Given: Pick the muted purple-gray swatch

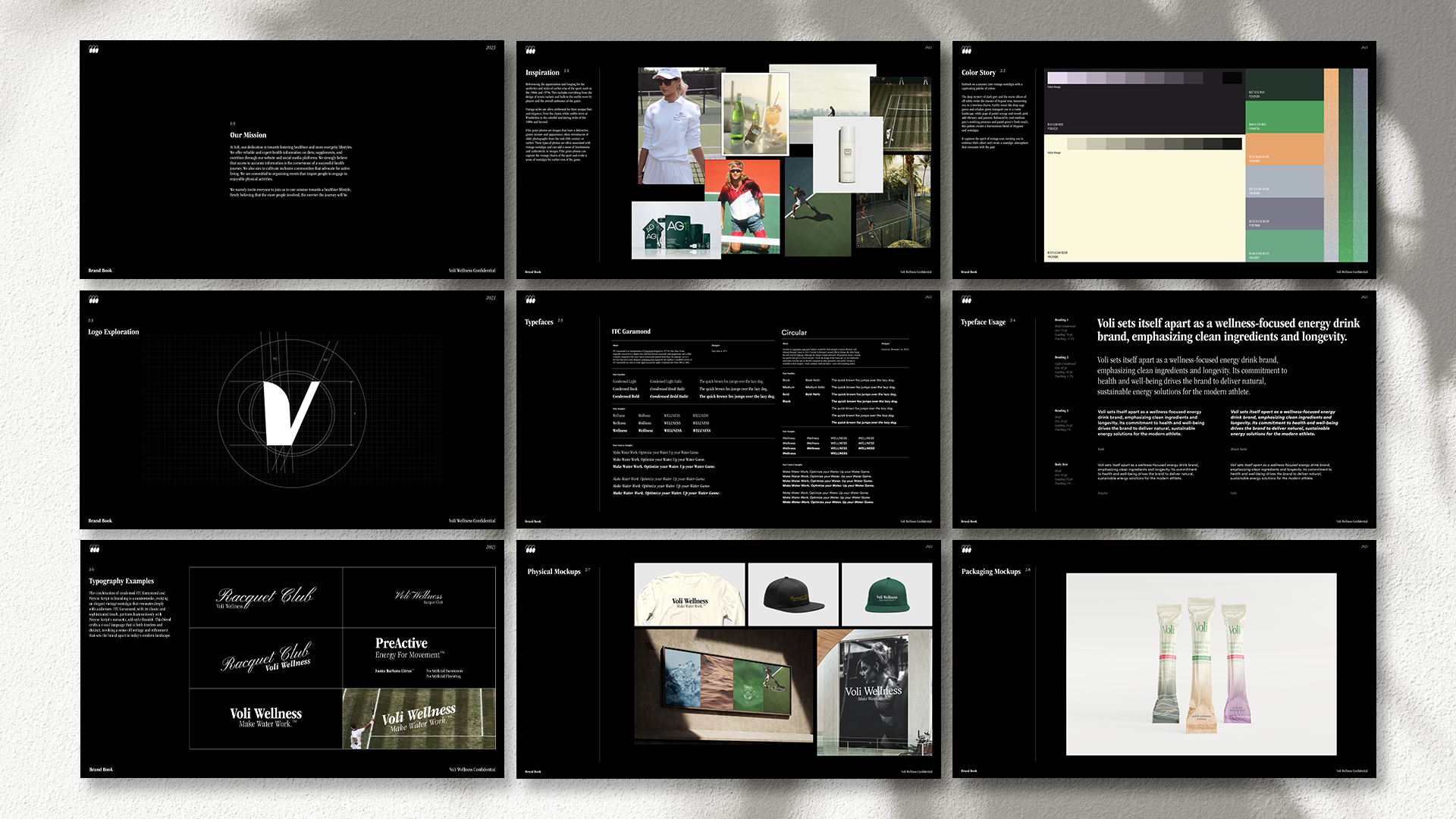Looking at the screenshot, I should tap(1285, 214).
